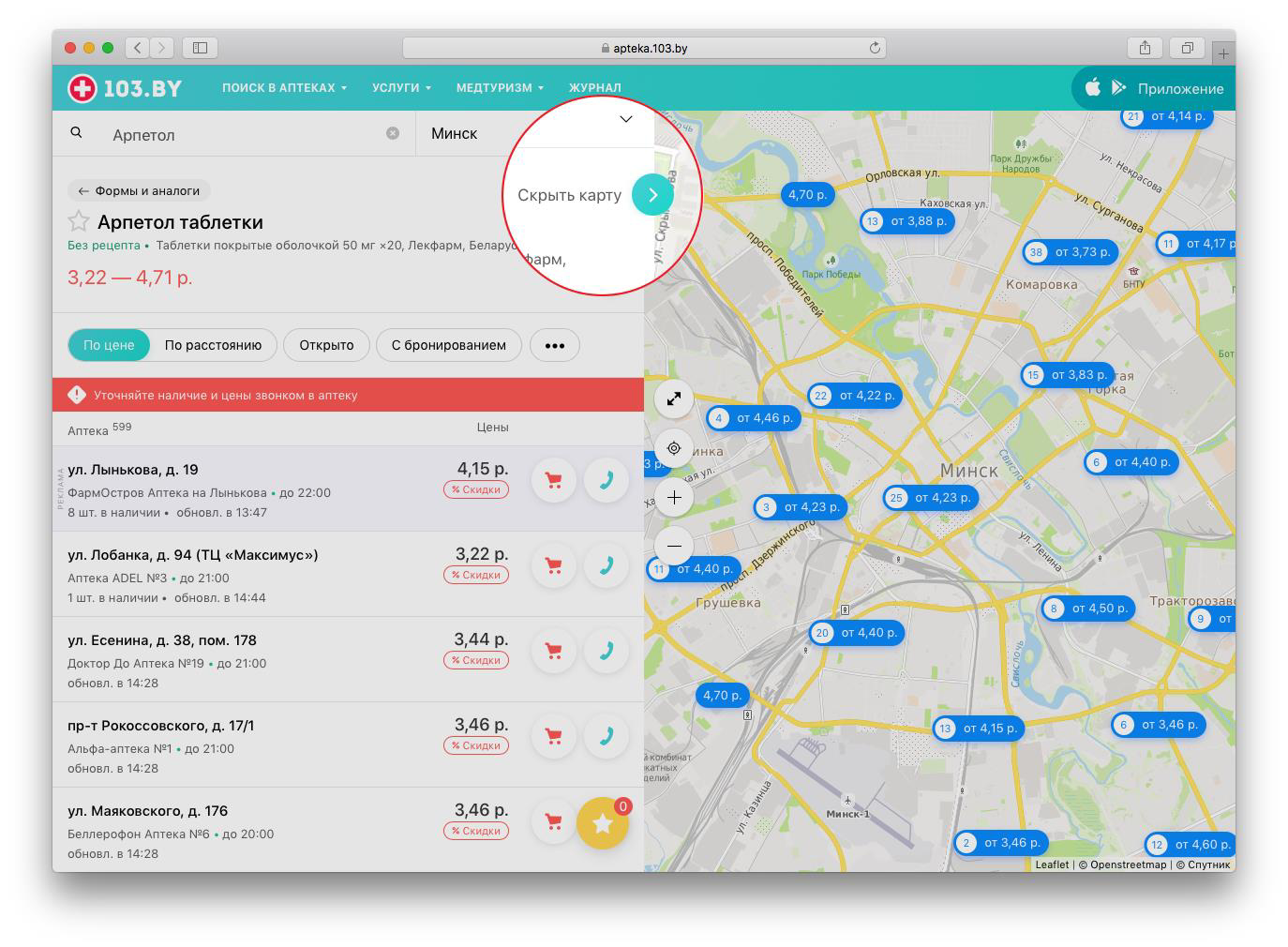Open a new Safari tab

coord(1223,54)
